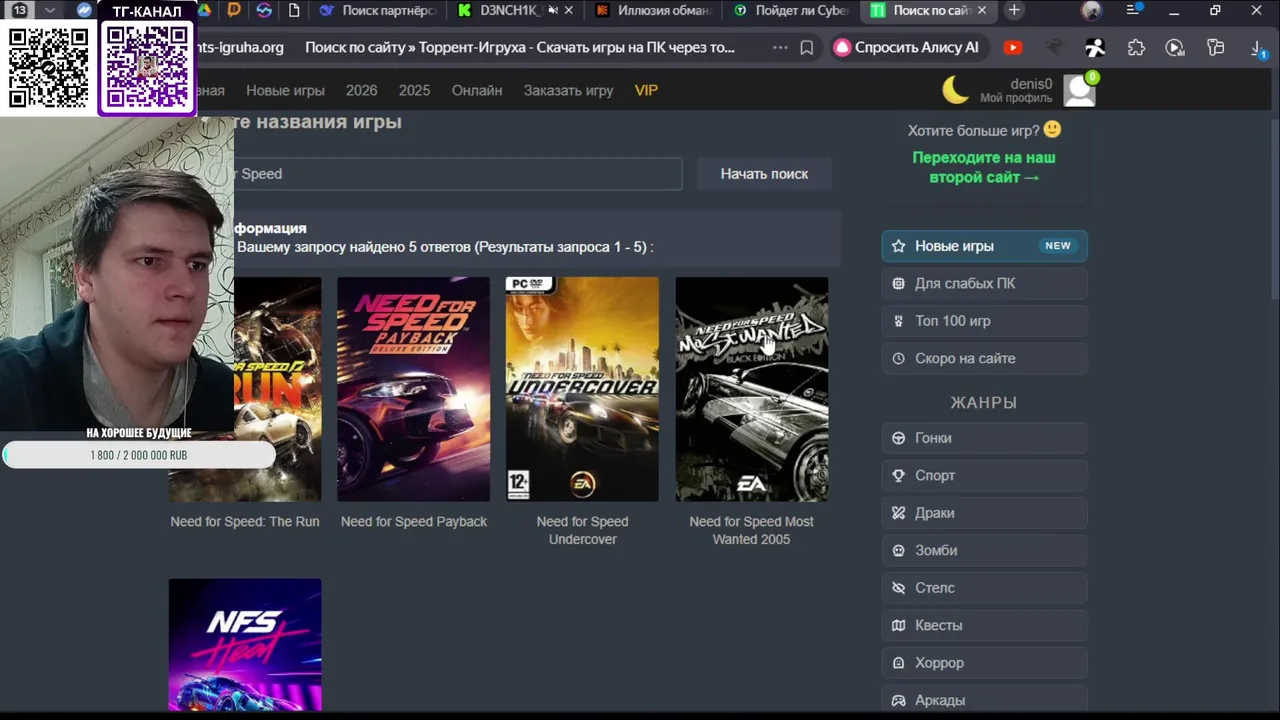Open the Новые игры nav menu item
This screenshot has height=720, width=1280.
[285, 90]
